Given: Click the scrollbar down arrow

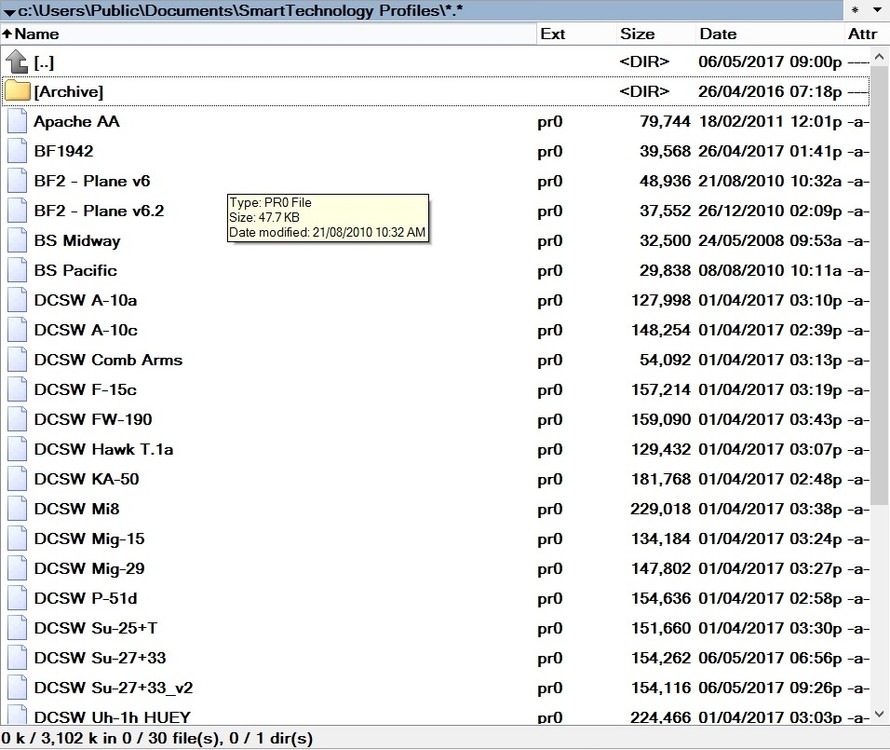Looking at the screenshot, I should pyautogui.click(x=879, y=714).
